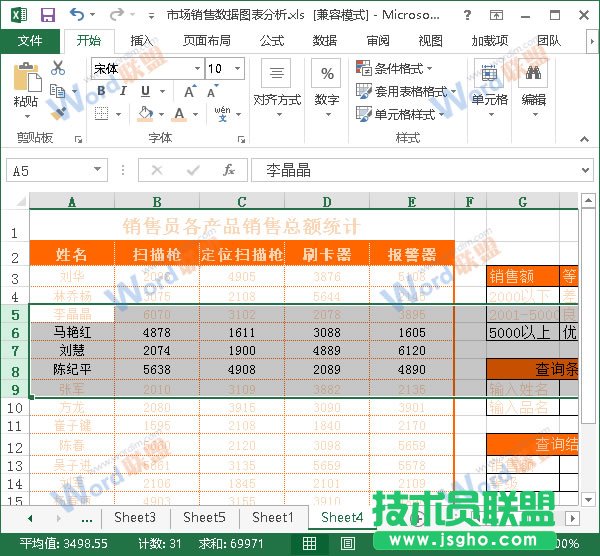Image resolution: width=600 pixels, height=556 pixels.
Task: Click the Copy icon
Action: (58, 91)
